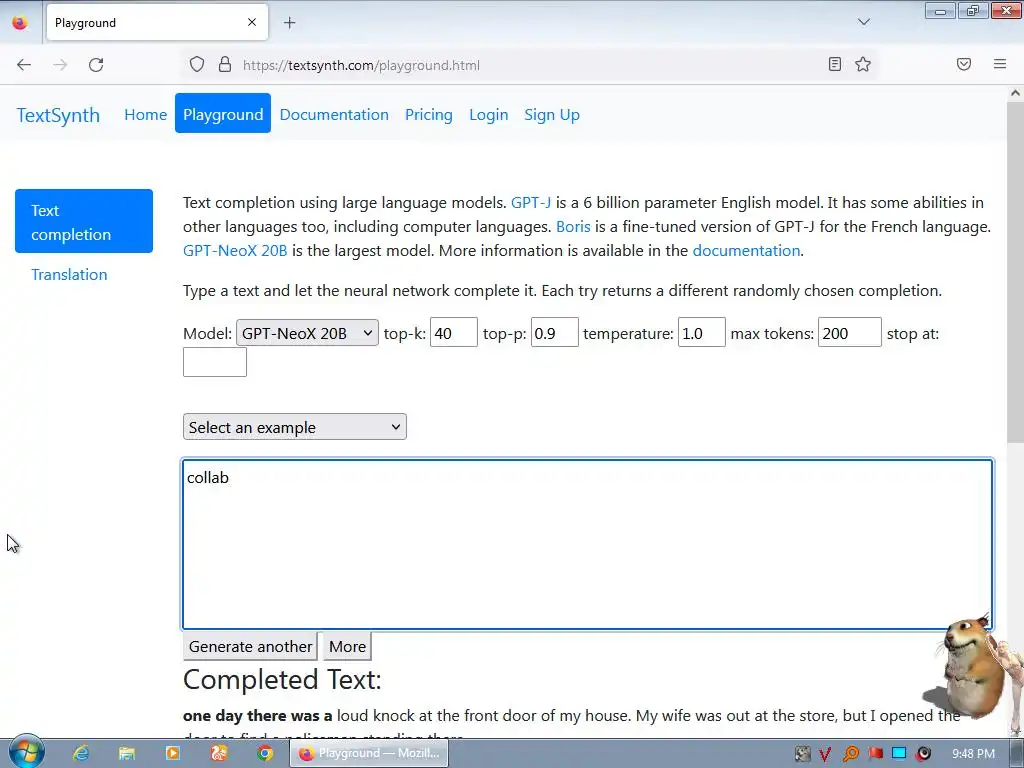Open the Home nav item

(146, 114)
